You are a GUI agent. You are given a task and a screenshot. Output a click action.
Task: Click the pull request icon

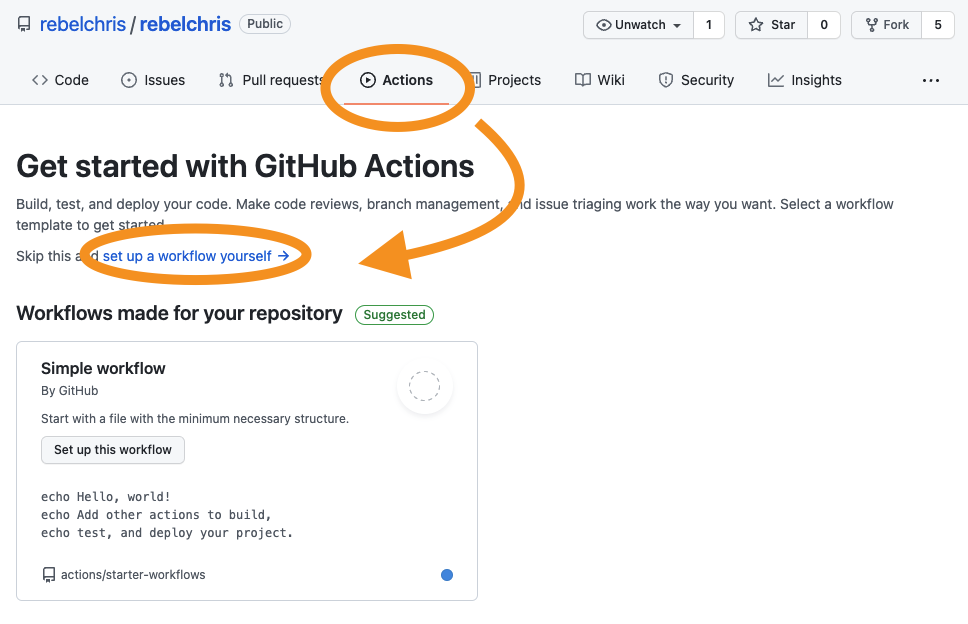(226, 80)
